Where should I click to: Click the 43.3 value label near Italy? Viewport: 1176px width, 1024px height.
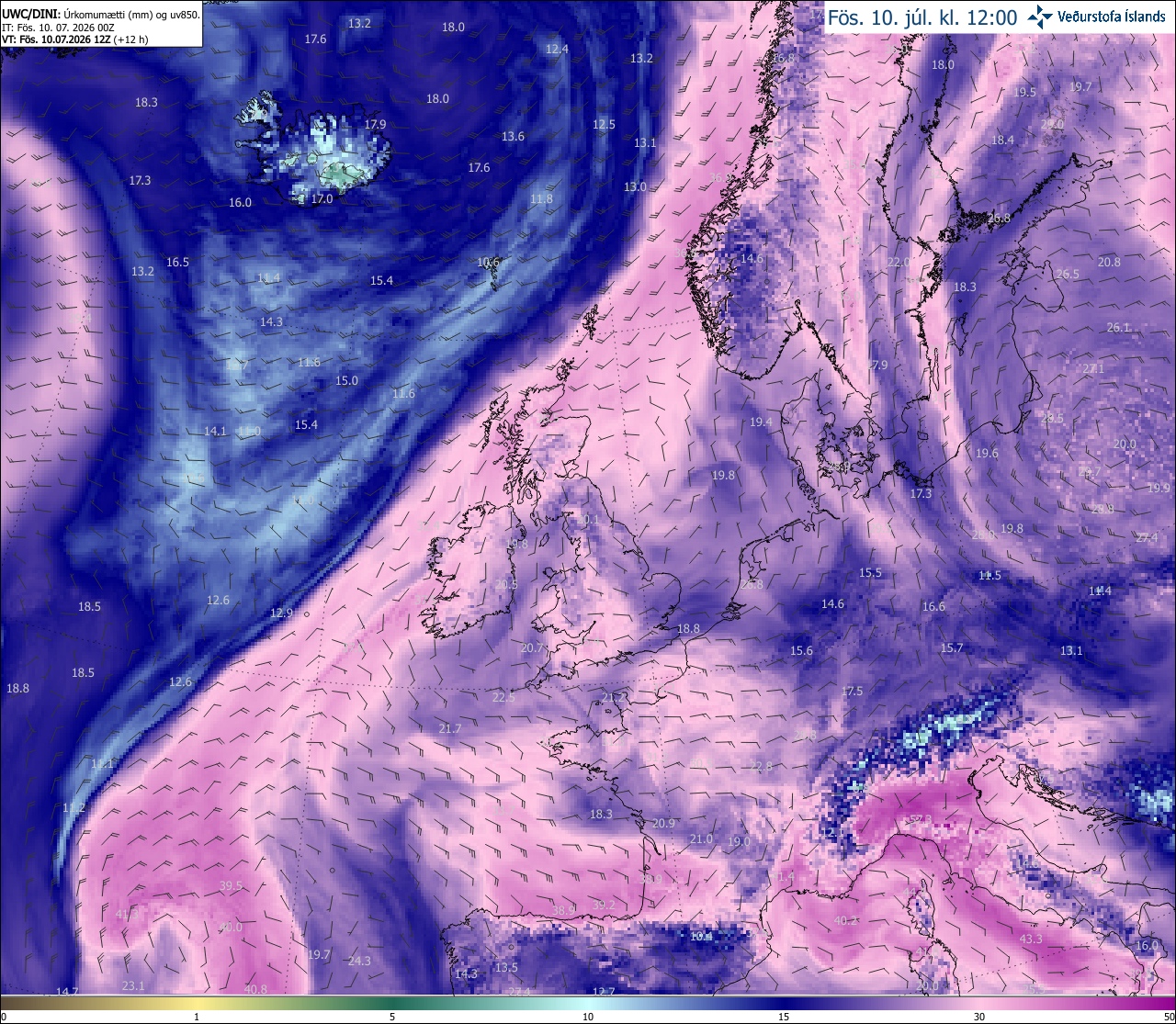(1031, 940)
